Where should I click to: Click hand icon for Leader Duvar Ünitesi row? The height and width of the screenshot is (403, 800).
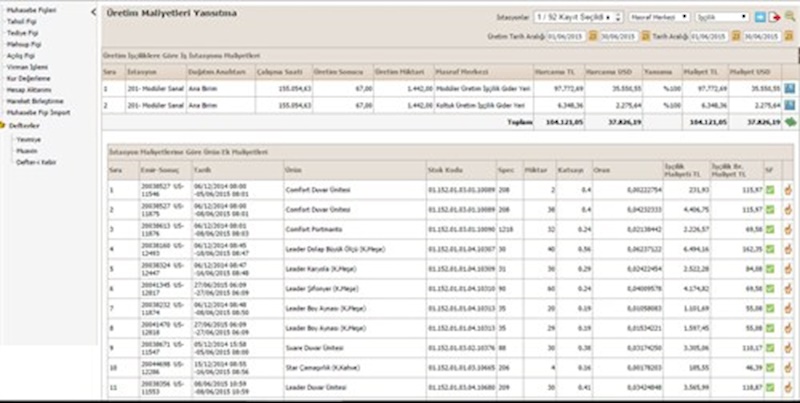pos(787,388)
